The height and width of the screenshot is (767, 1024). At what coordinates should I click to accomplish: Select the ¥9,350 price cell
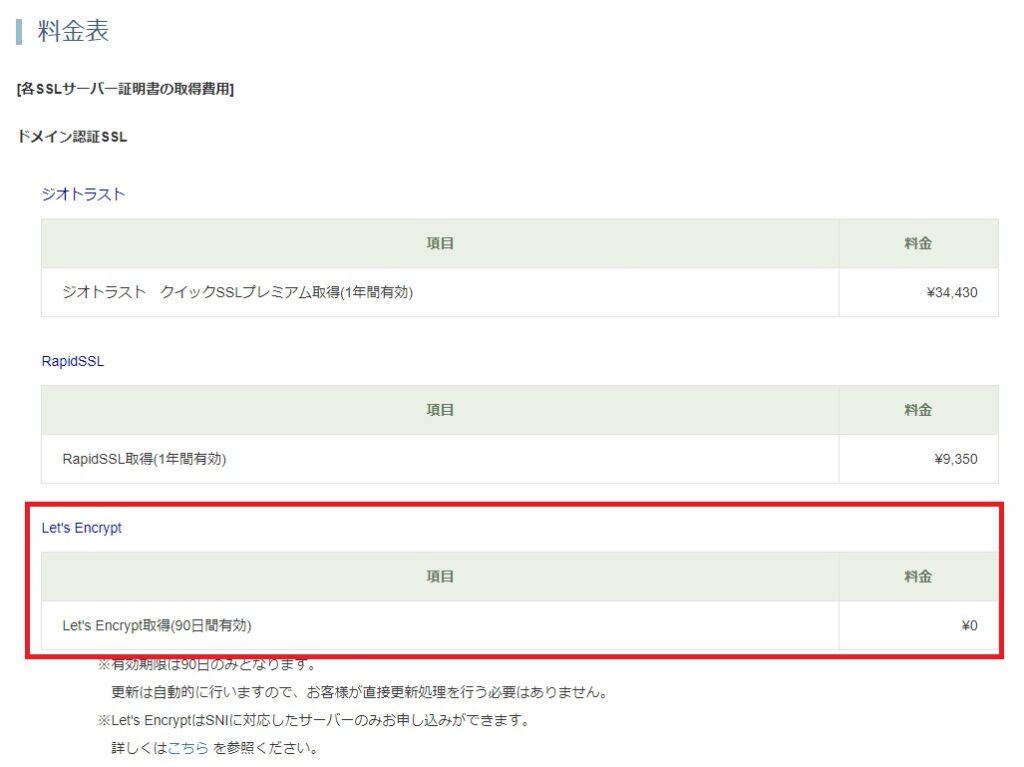(x=918, y=459)
